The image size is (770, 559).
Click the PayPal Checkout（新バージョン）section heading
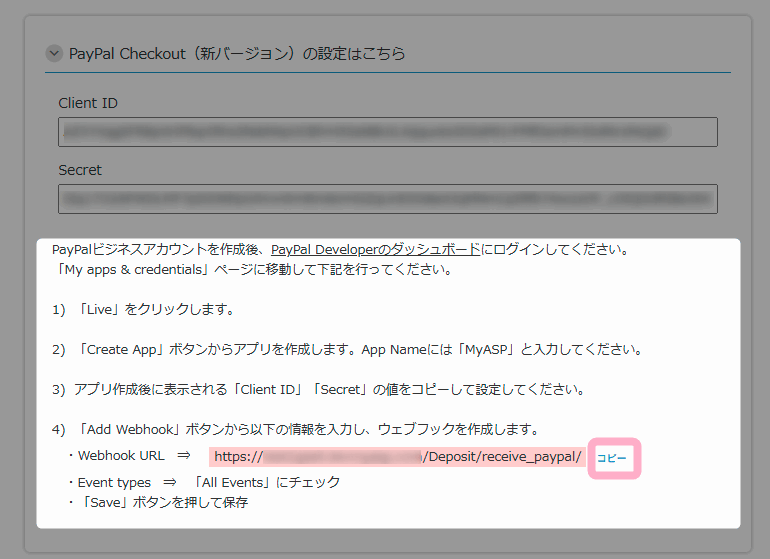(237, 54)
